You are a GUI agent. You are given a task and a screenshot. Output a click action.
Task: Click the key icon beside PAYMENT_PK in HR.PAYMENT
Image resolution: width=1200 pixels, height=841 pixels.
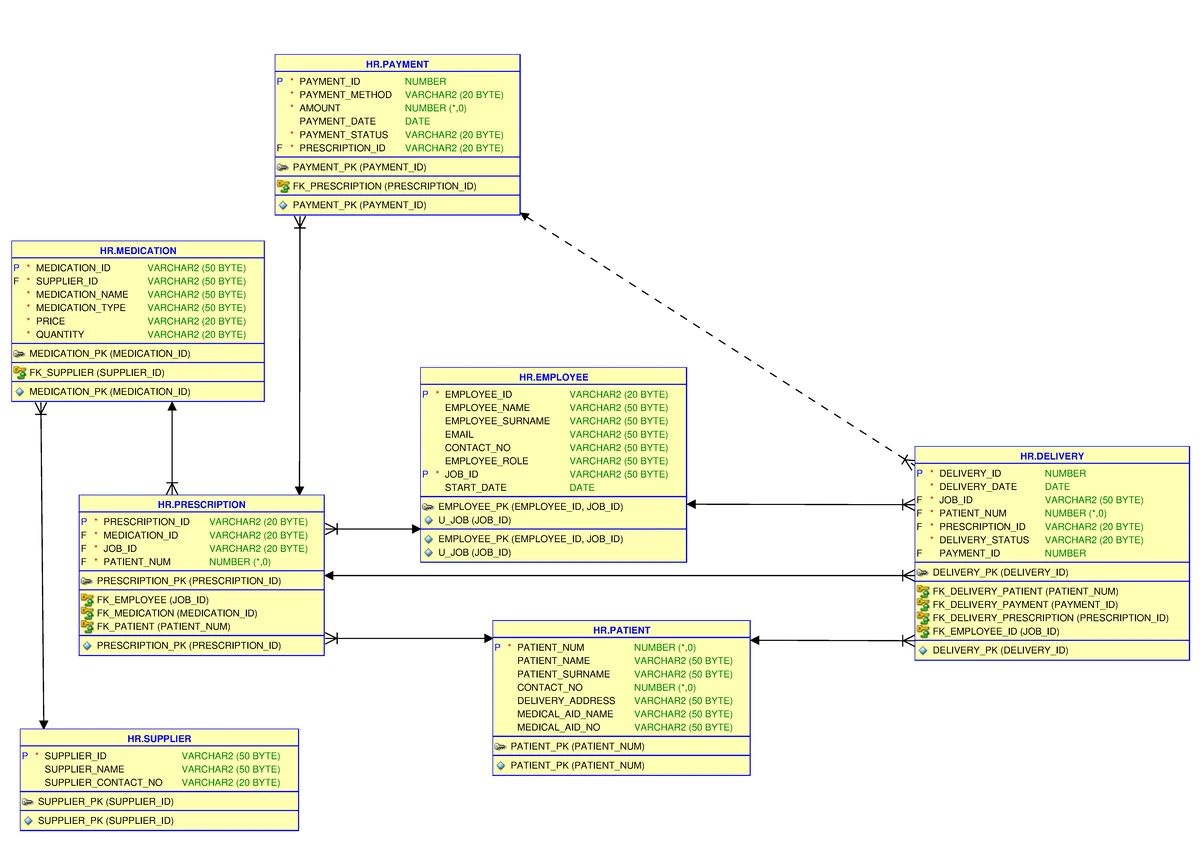click(x=283, y=167)
